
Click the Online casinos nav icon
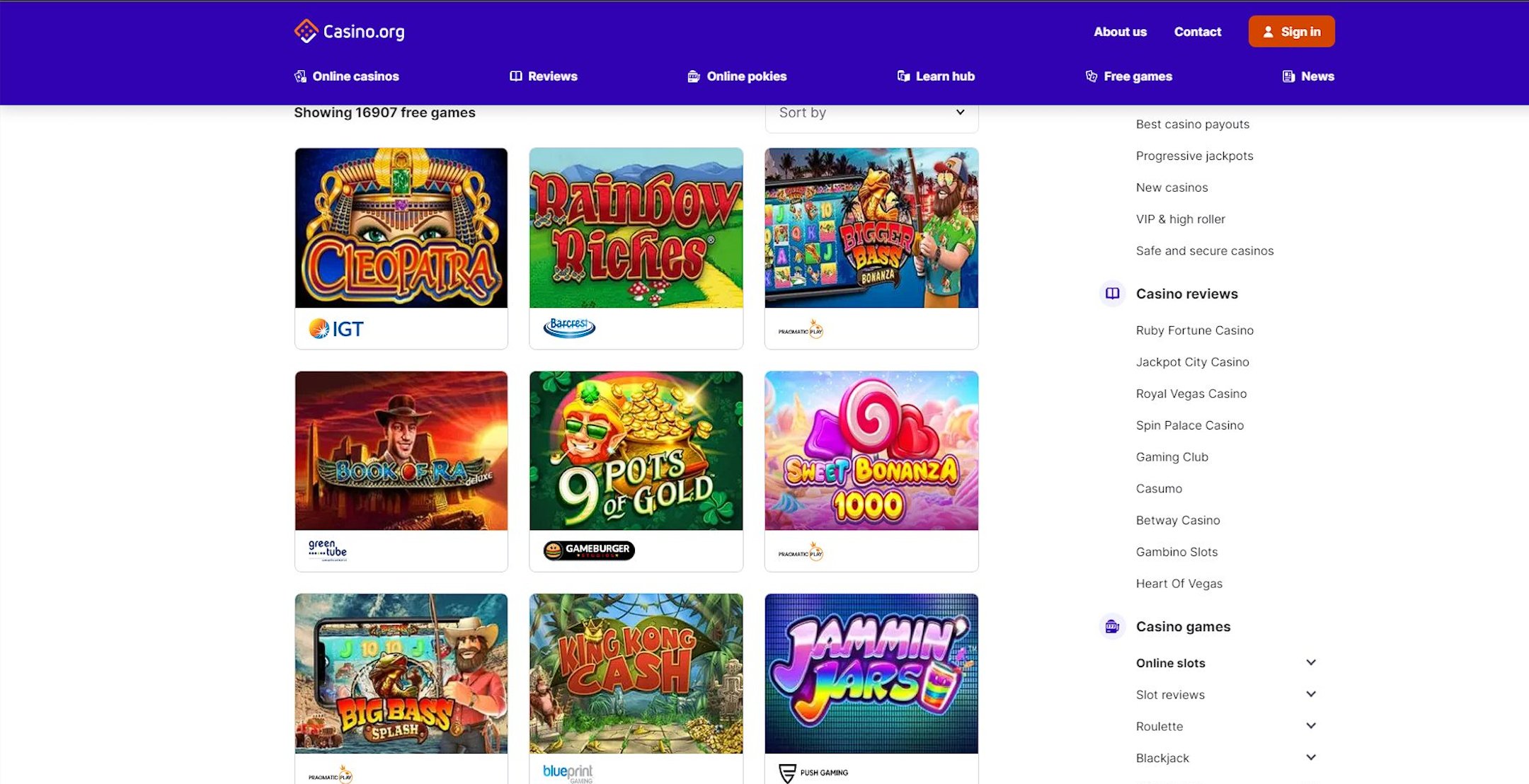300,76
